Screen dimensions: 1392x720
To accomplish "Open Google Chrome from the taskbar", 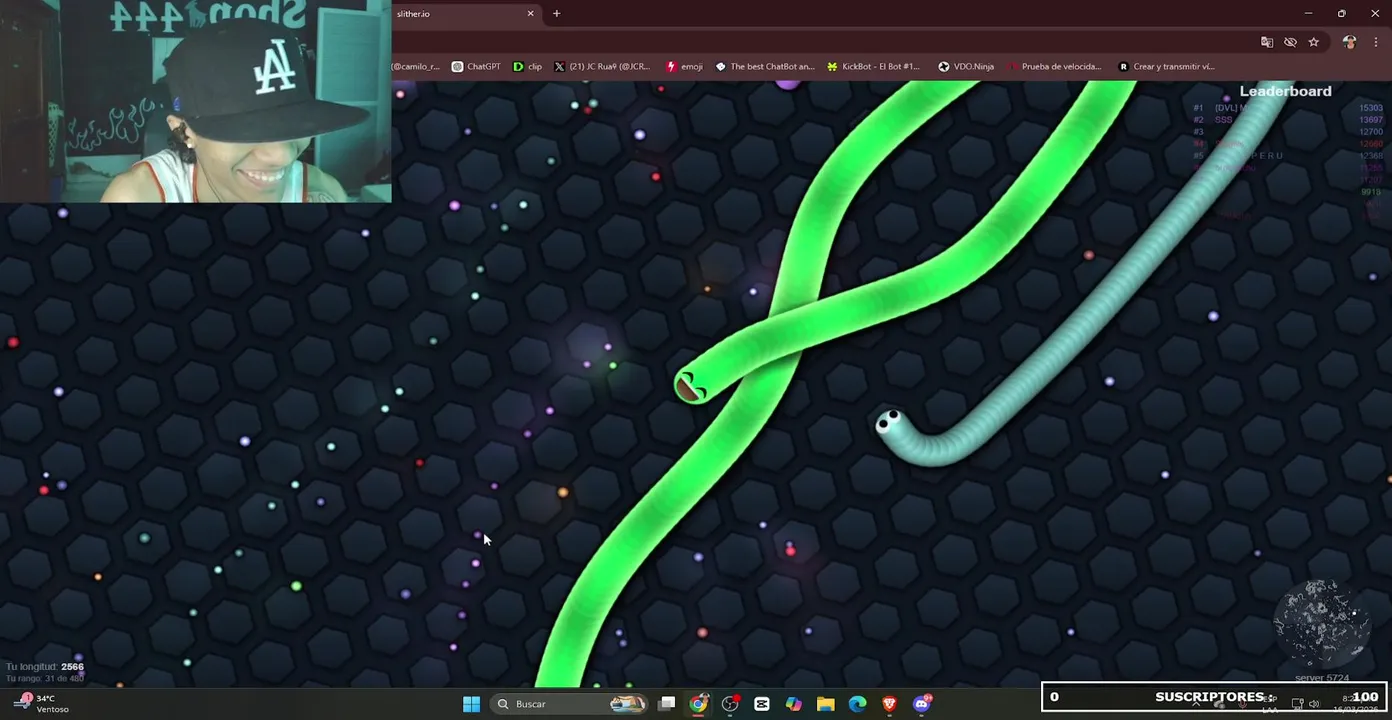I will point(699,704).
